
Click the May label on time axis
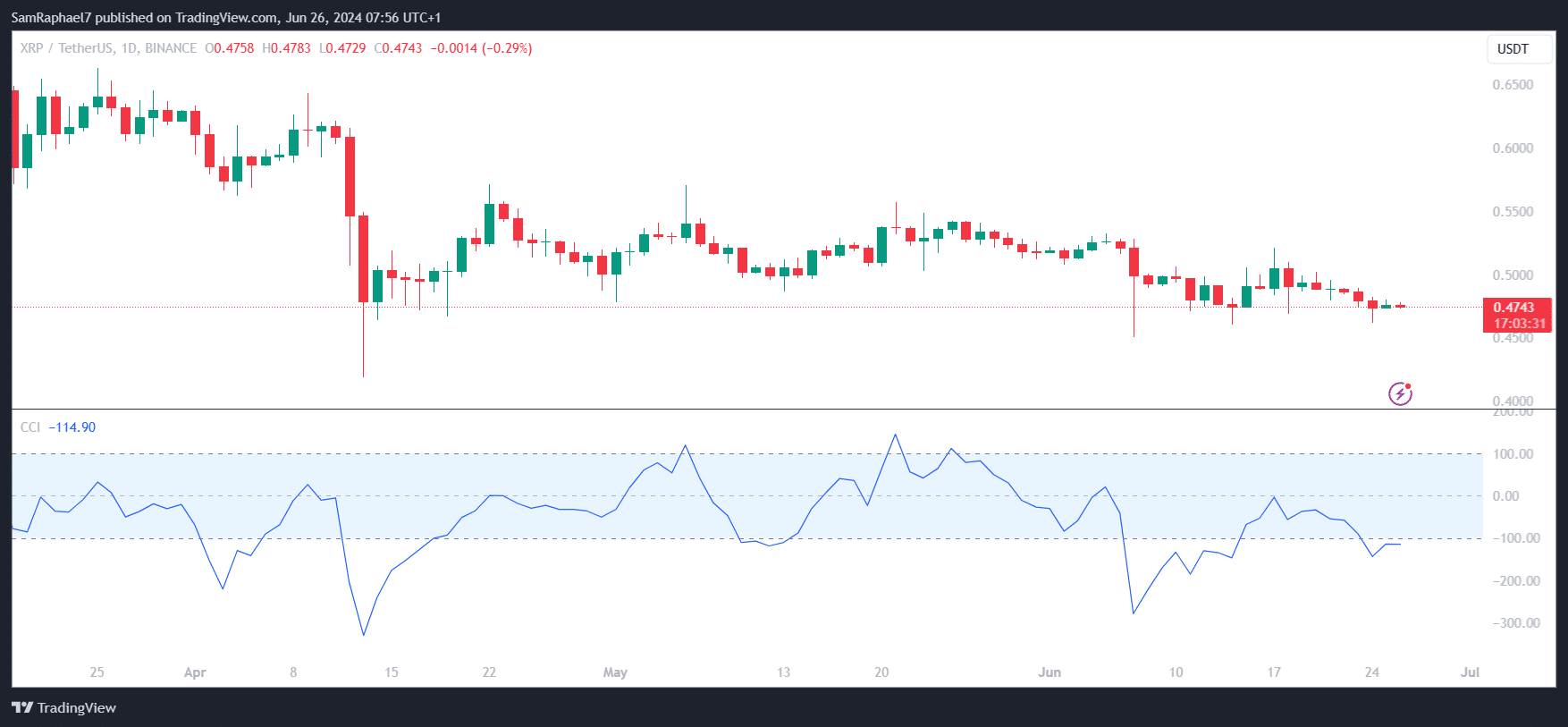[615, 672]
